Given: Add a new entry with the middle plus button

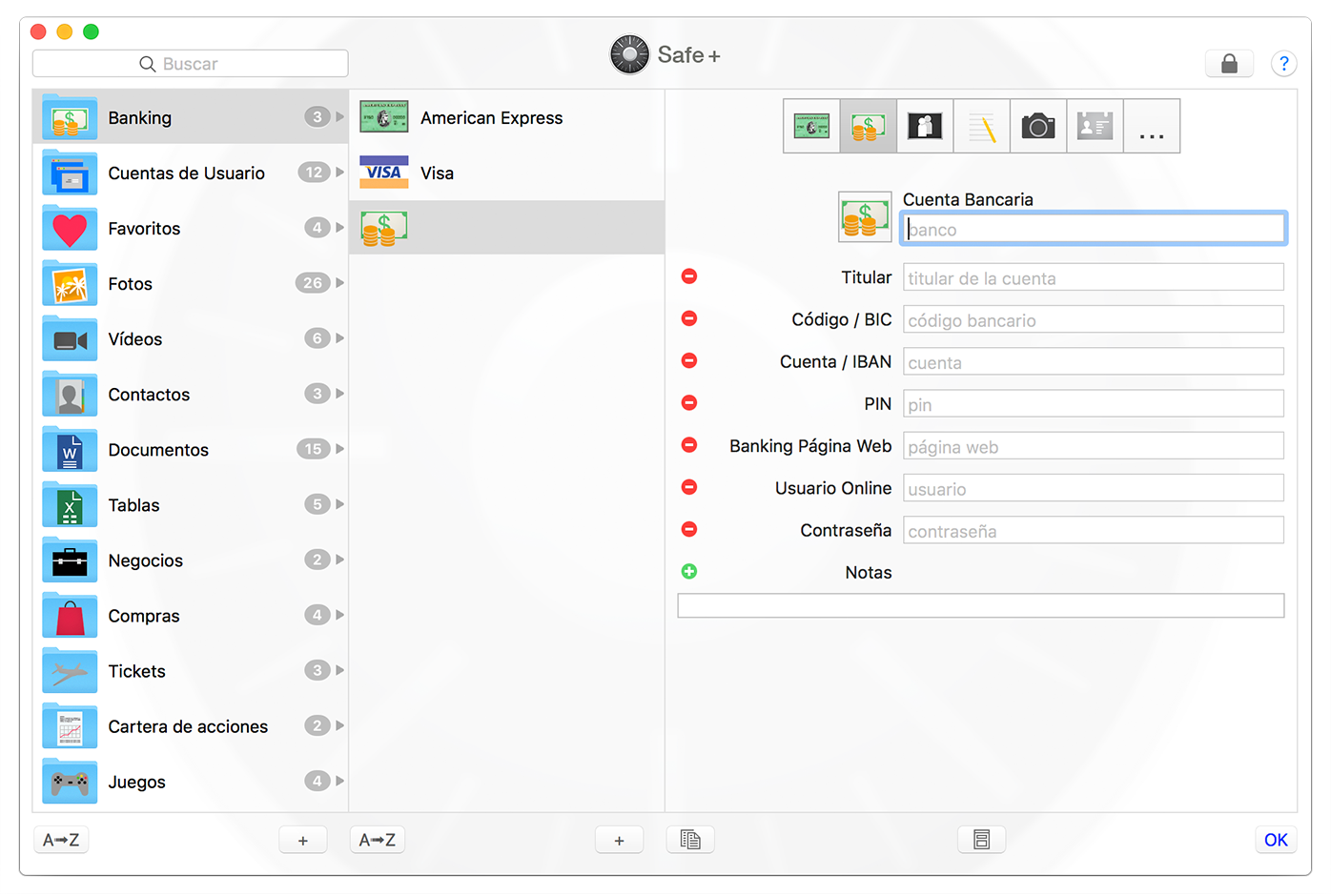Looking at the screenshot, I should 619,840.
